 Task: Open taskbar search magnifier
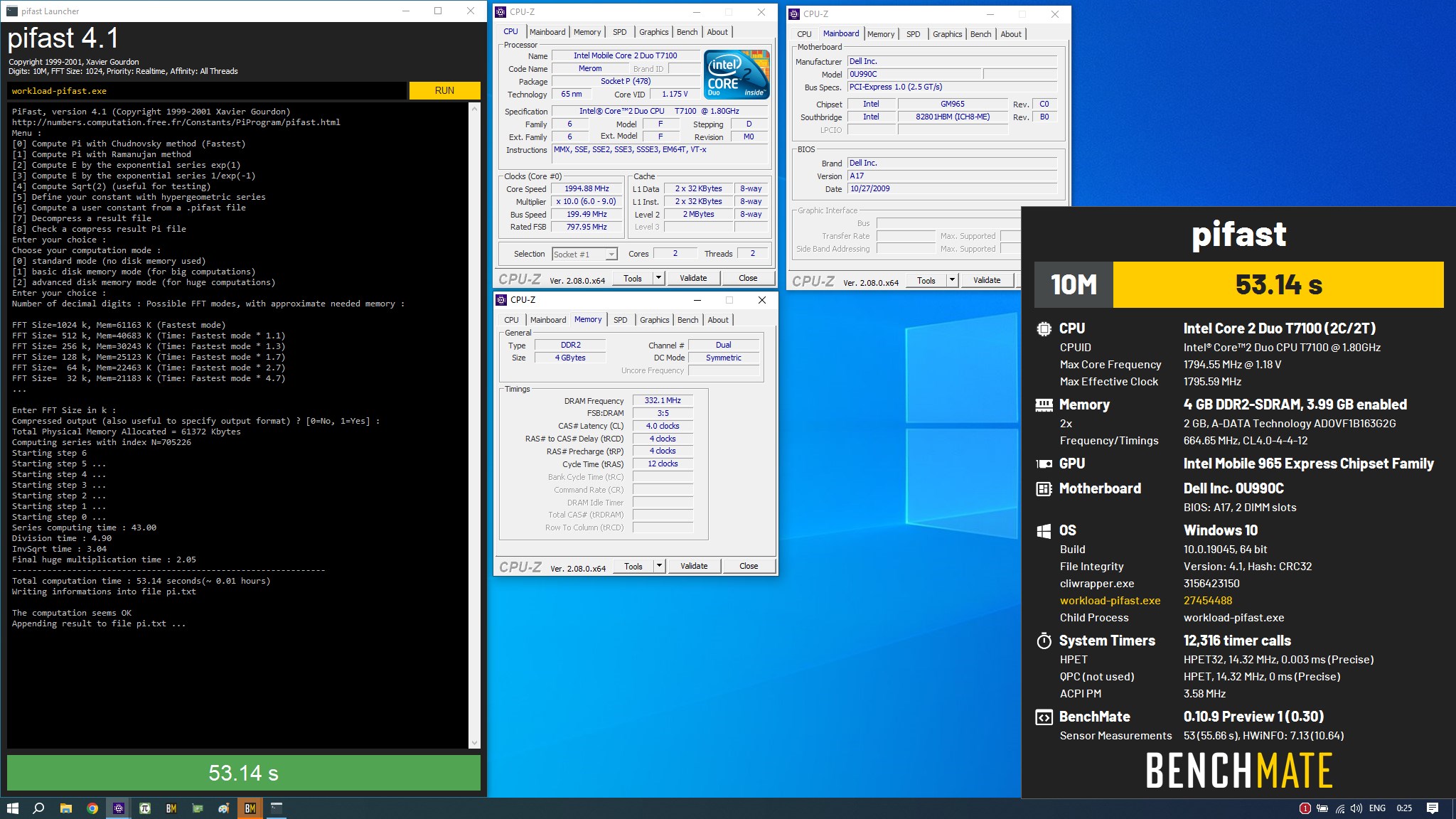[x=39, y=808]
